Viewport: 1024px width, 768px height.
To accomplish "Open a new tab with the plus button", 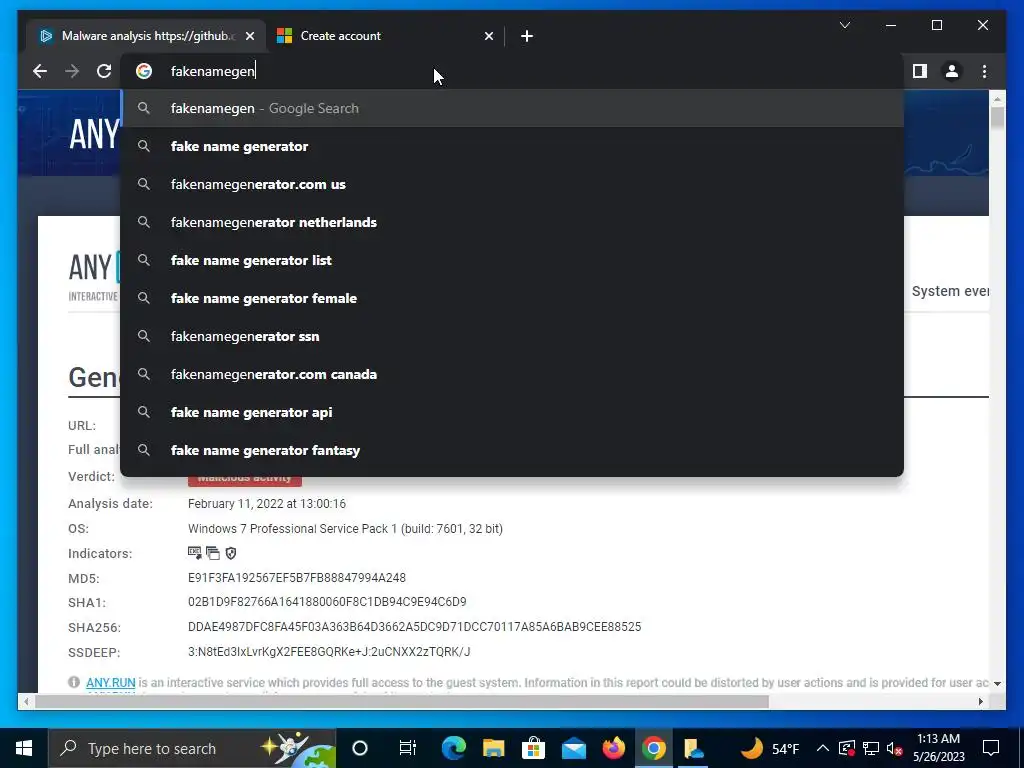I will click(x=527, y=36).
